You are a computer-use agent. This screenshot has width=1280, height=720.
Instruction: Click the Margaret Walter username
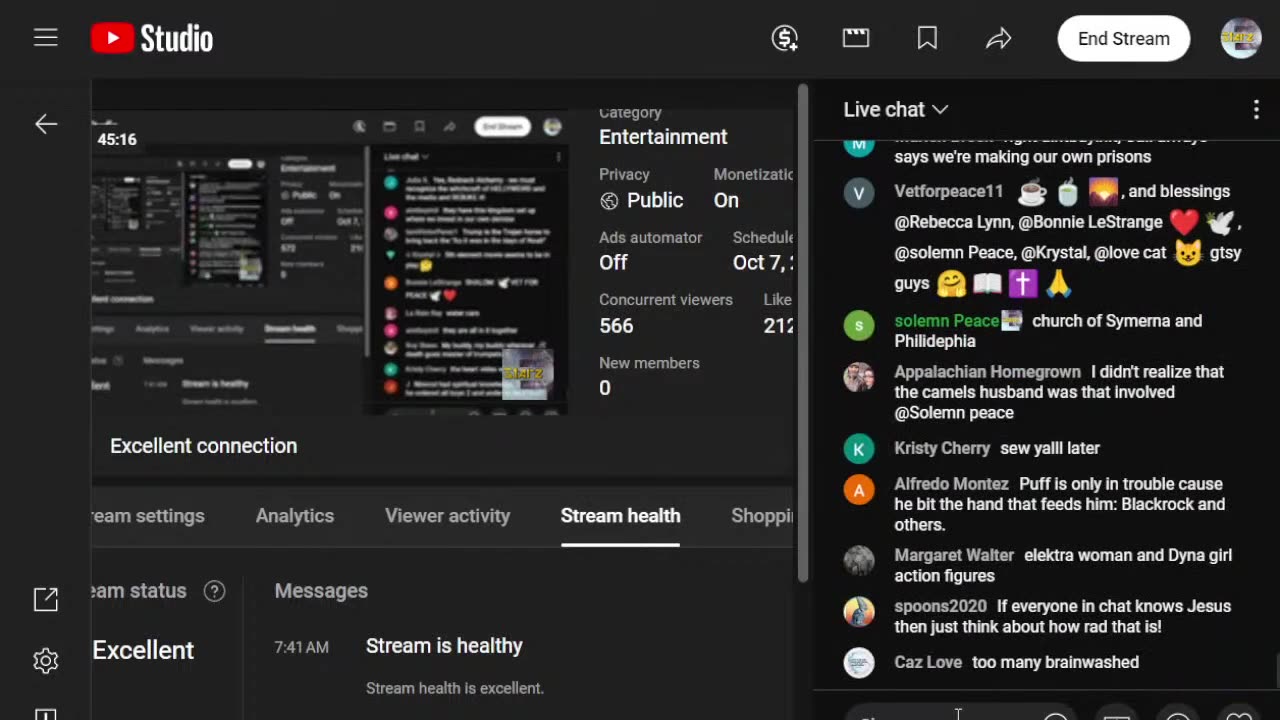[954, 555]
